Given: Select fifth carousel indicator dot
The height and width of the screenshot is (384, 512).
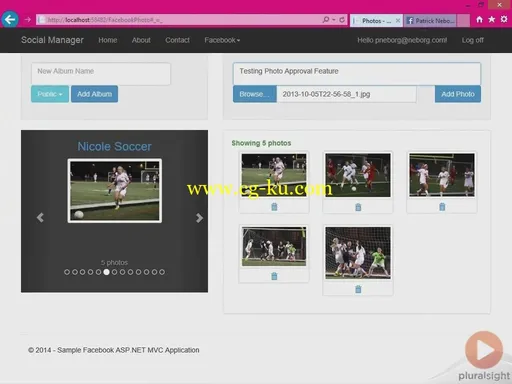Looking at the screenshot, I should (98, 272).
